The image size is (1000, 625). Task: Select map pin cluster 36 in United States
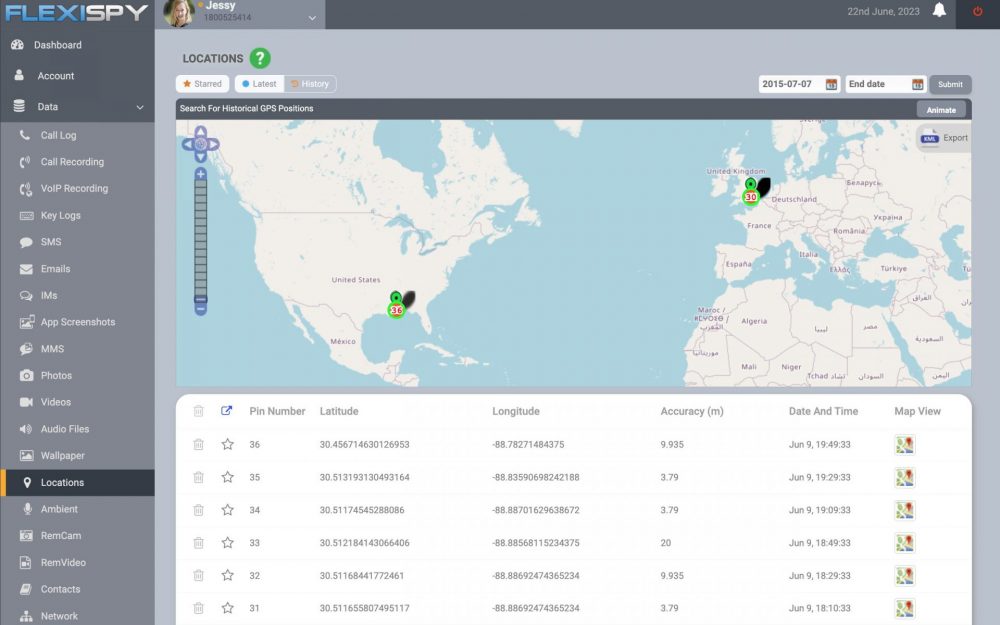click(x=396, y=310)
